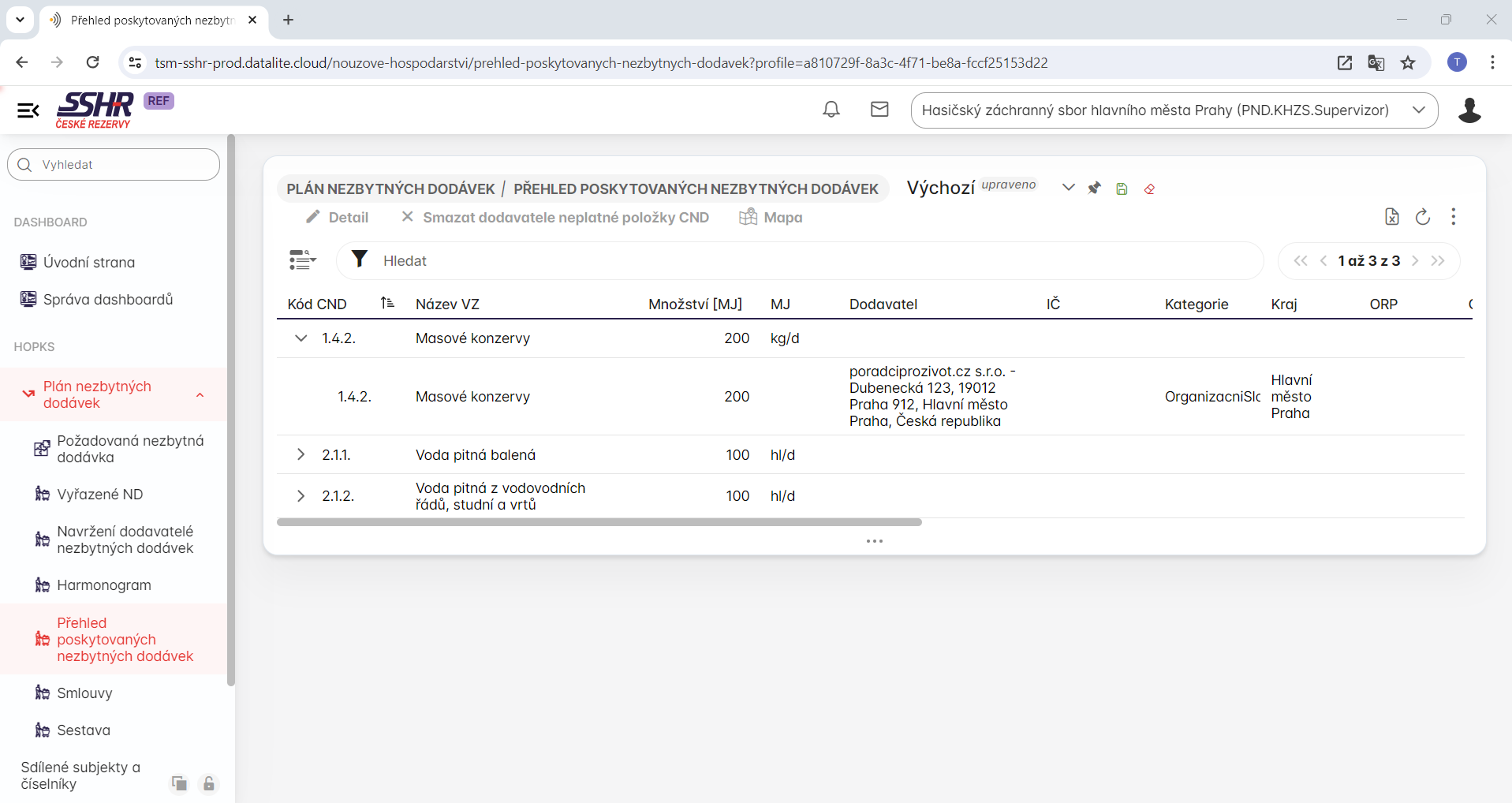The width and height of the screenshot is (1512, 803).
Task: Open the organization selector dropdown
Action: [1418, 110]
